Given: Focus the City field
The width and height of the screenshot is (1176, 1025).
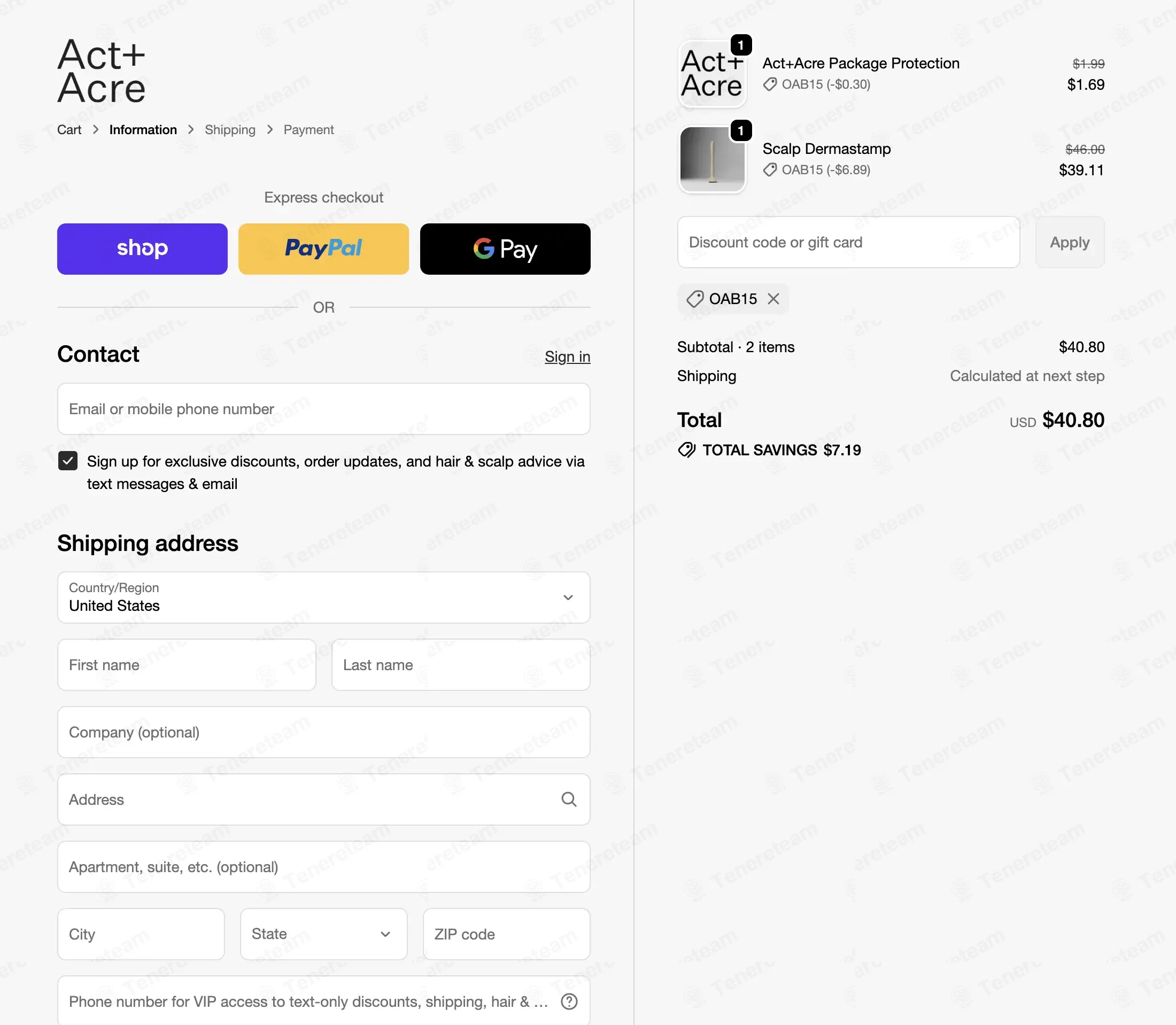Looking at the screenshot, I should tap(141, 934).
